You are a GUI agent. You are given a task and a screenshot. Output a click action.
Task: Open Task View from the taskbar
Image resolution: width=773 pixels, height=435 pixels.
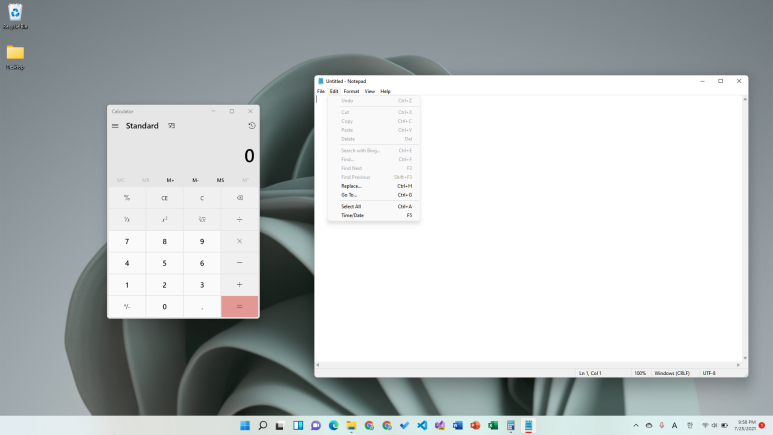tap(280, 426)
